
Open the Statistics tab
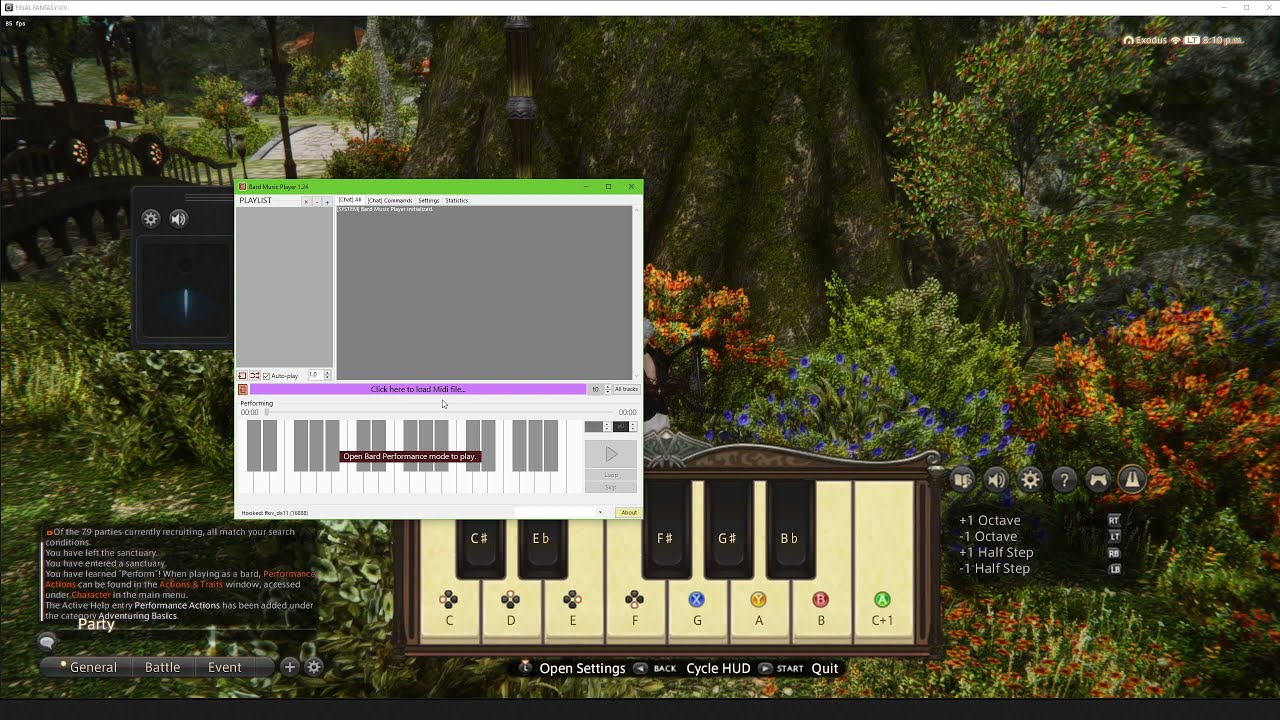(457, 200)
